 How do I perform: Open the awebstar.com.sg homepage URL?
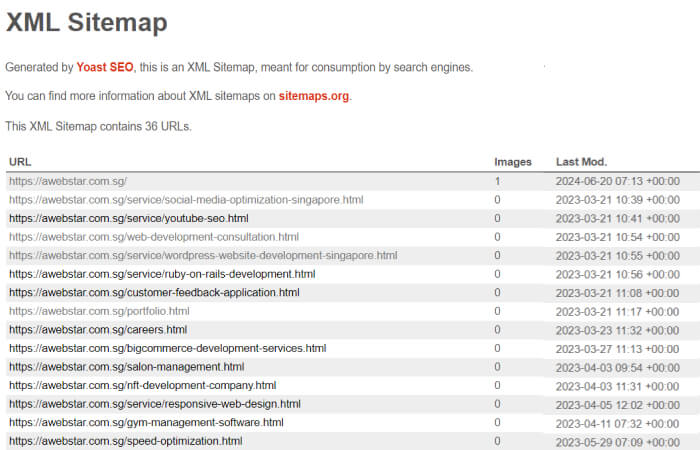coord(68,181)
